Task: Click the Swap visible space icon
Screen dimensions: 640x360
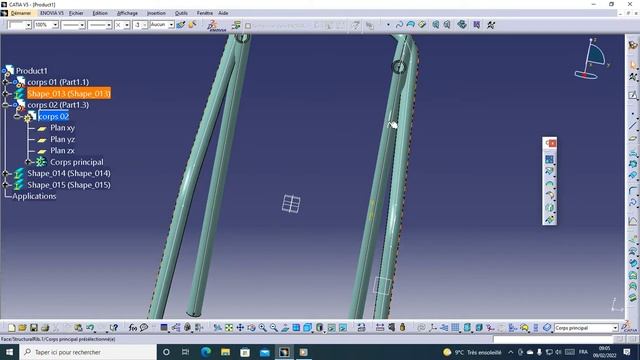Action: [343, 328]
